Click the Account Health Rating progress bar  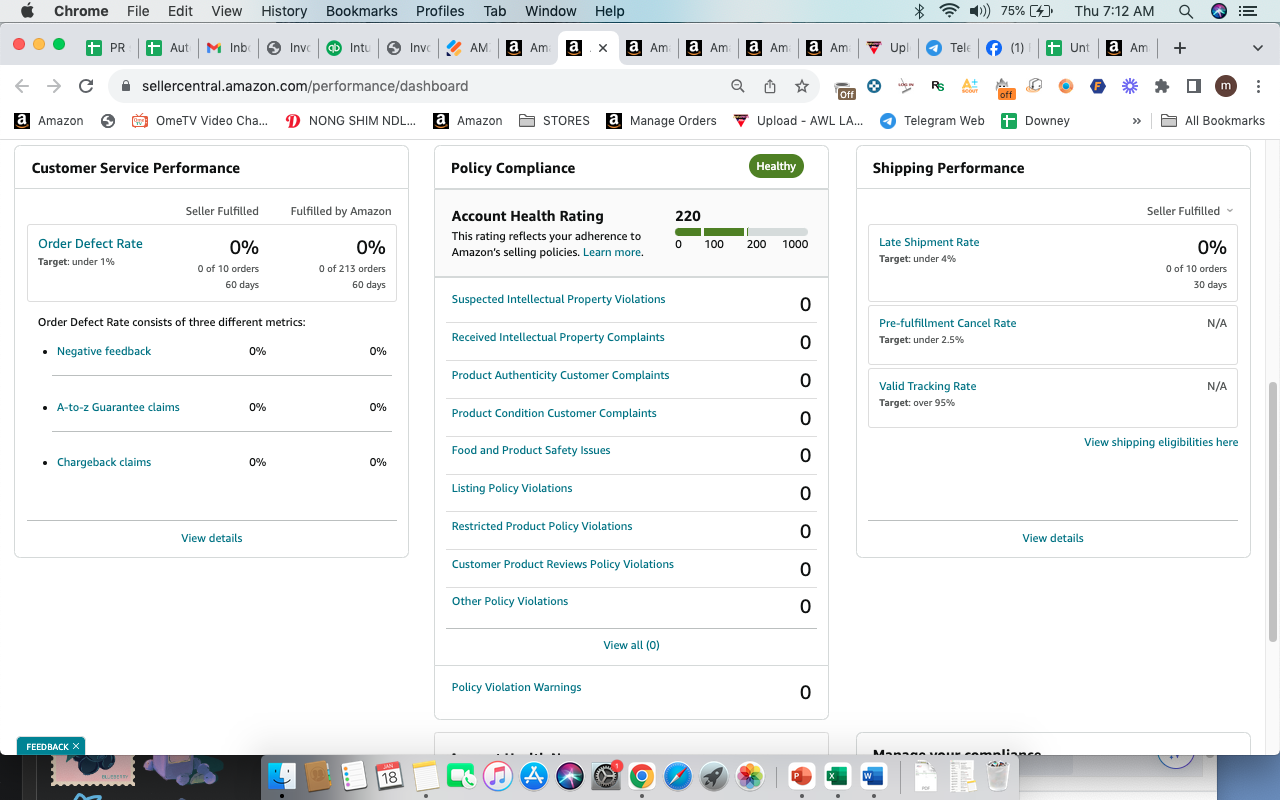click(x=741, y=232)
